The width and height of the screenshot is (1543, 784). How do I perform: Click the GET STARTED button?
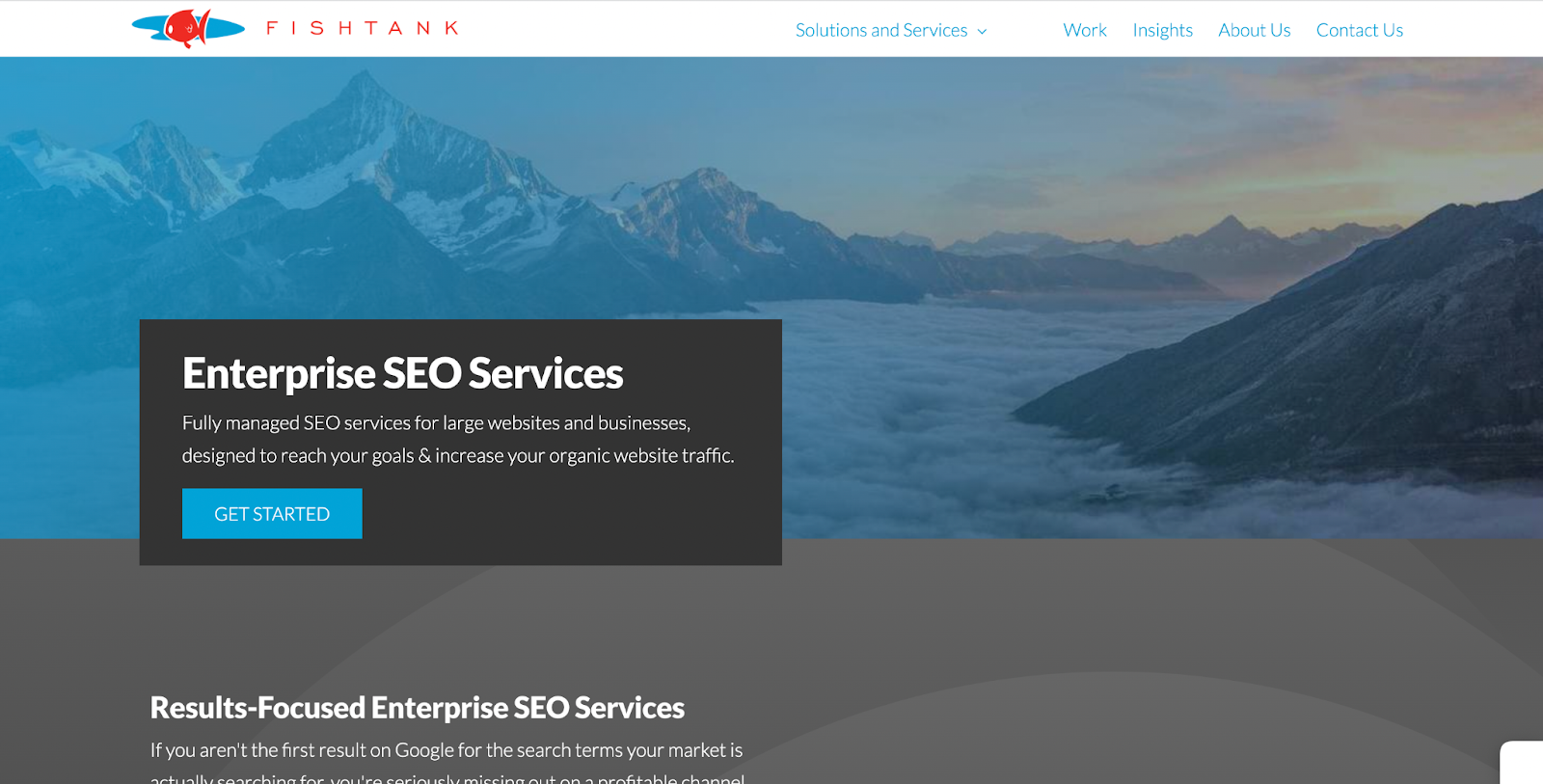(x=272, y=513)
